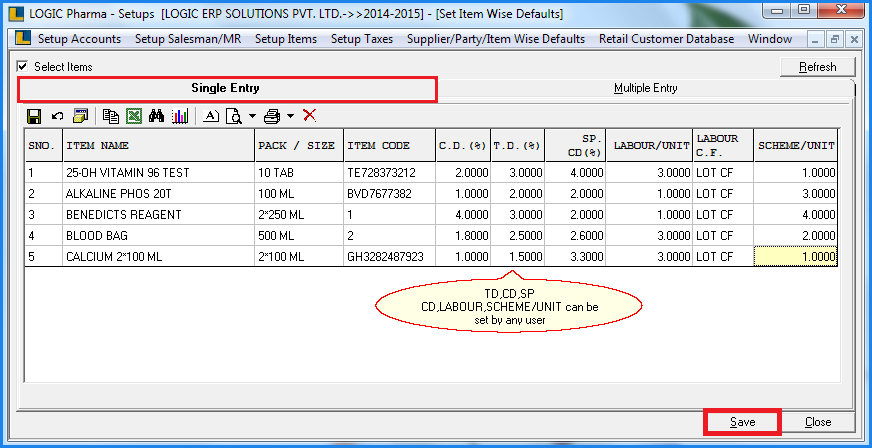Click SCHEME/UNIT value 4.0000 for BENEDICTS REAGENT

(x=796, y=215)
